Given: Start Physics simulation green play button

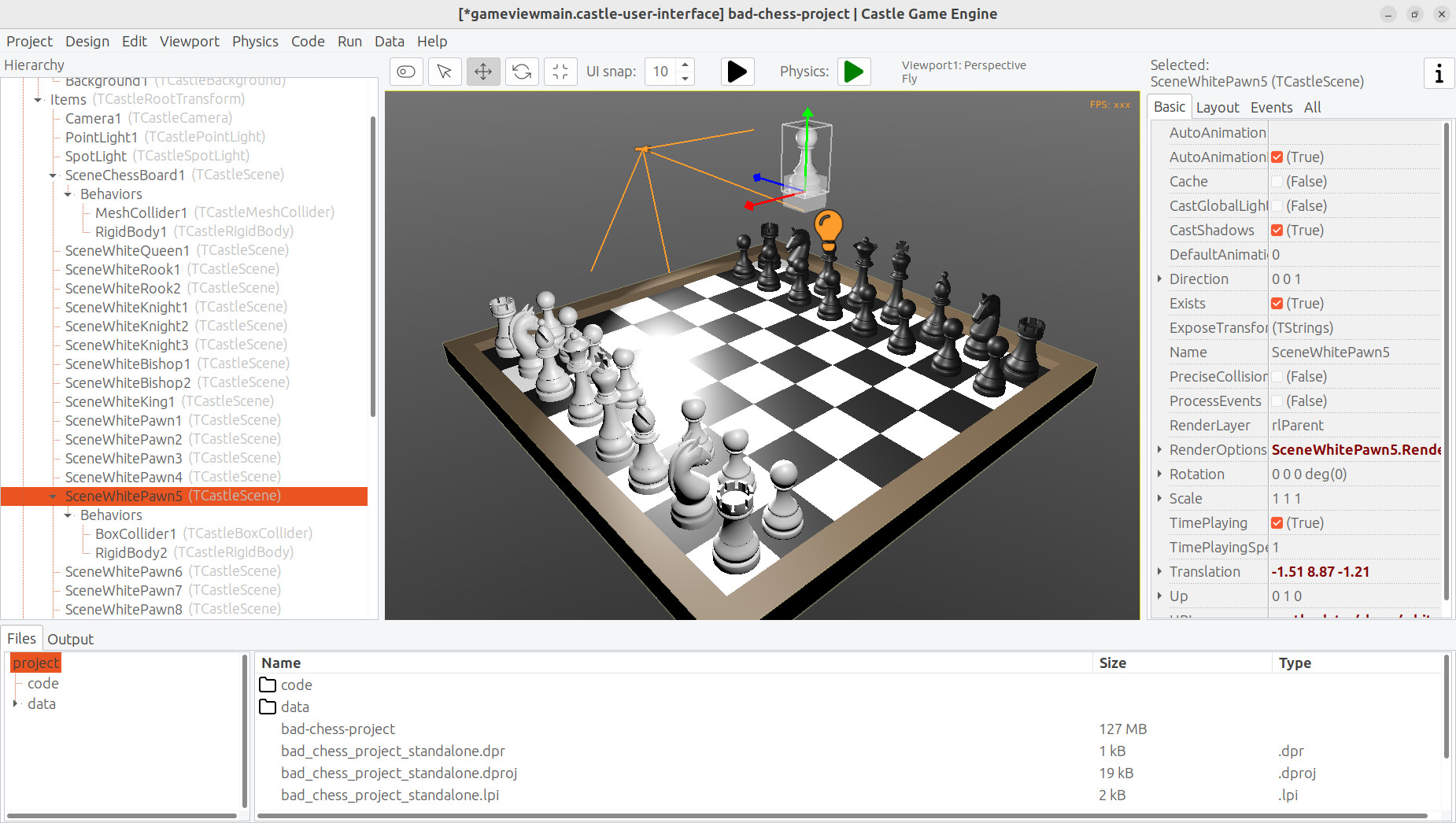Looking at the screenshot, I should (854, 72).
